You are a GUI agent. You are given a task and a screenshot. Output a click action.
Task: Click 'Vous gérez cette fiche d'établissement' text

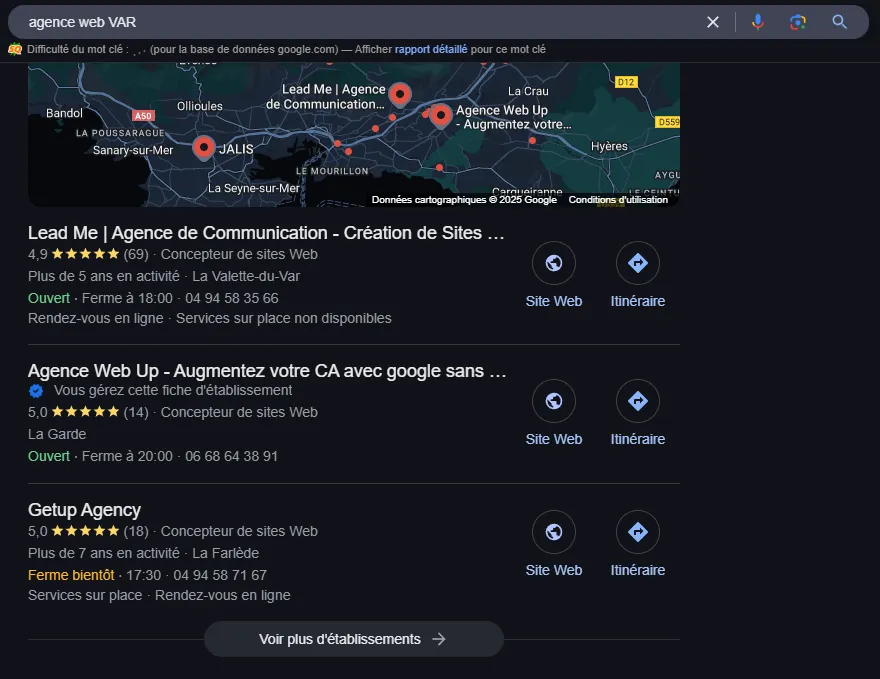173,391
